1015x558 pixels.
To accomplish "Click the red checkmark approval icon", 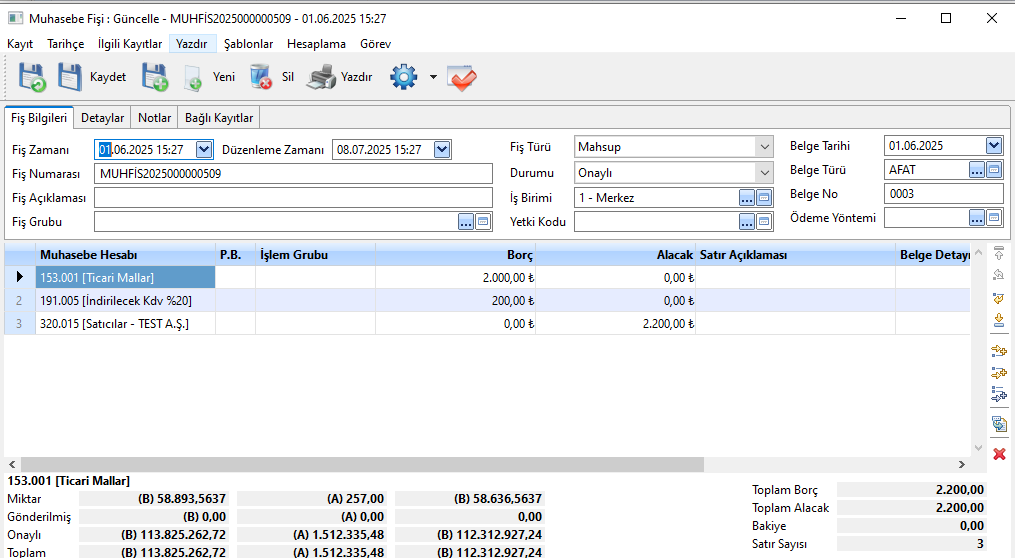I will pos(462,77).
